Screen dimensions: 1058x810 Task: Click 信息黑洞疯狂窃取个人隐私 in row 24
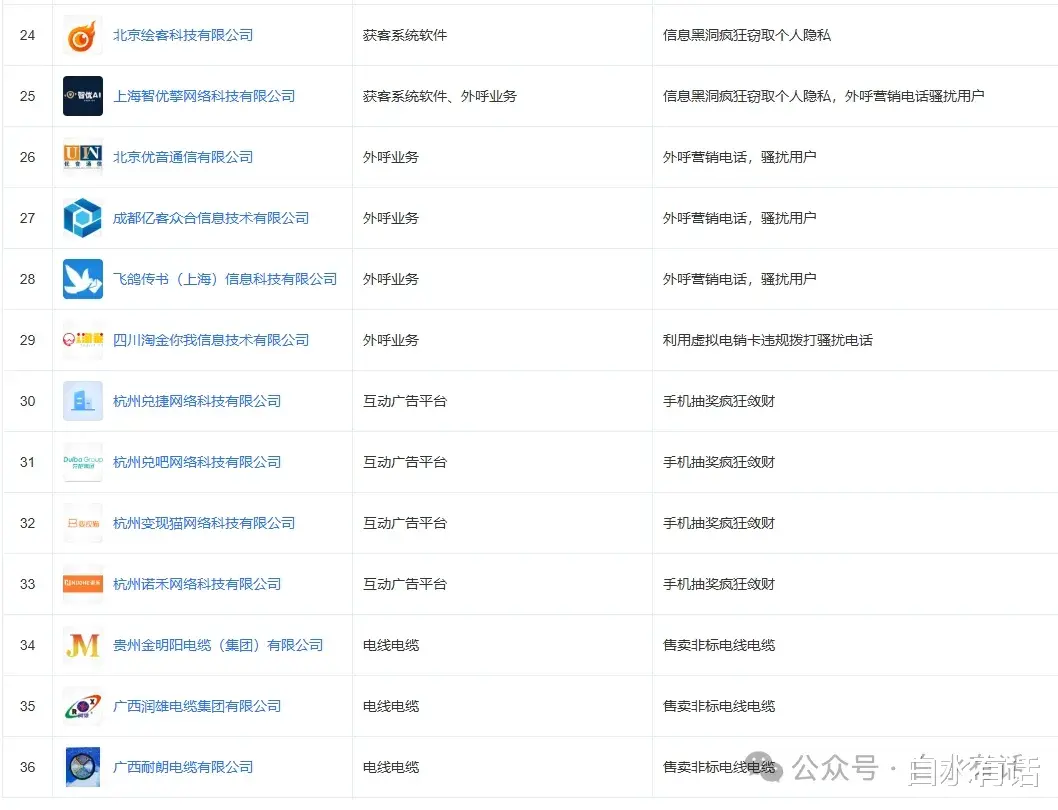(747, 35)
